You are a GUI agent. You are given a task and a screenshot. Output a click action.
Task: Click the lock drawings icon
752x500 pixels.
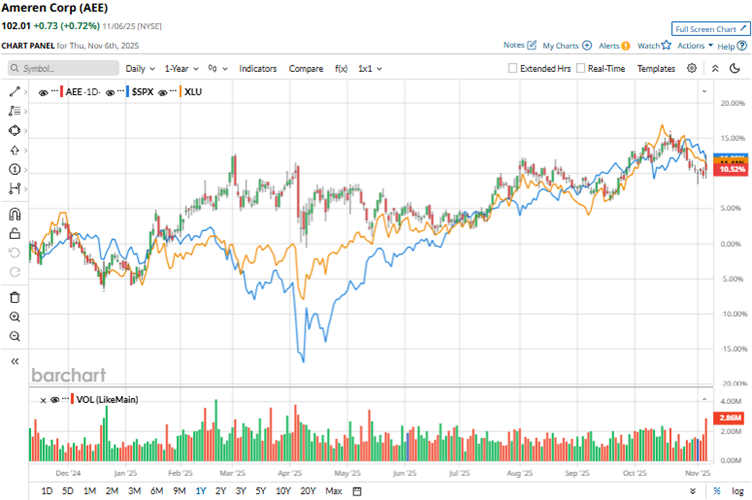point(15,234)
